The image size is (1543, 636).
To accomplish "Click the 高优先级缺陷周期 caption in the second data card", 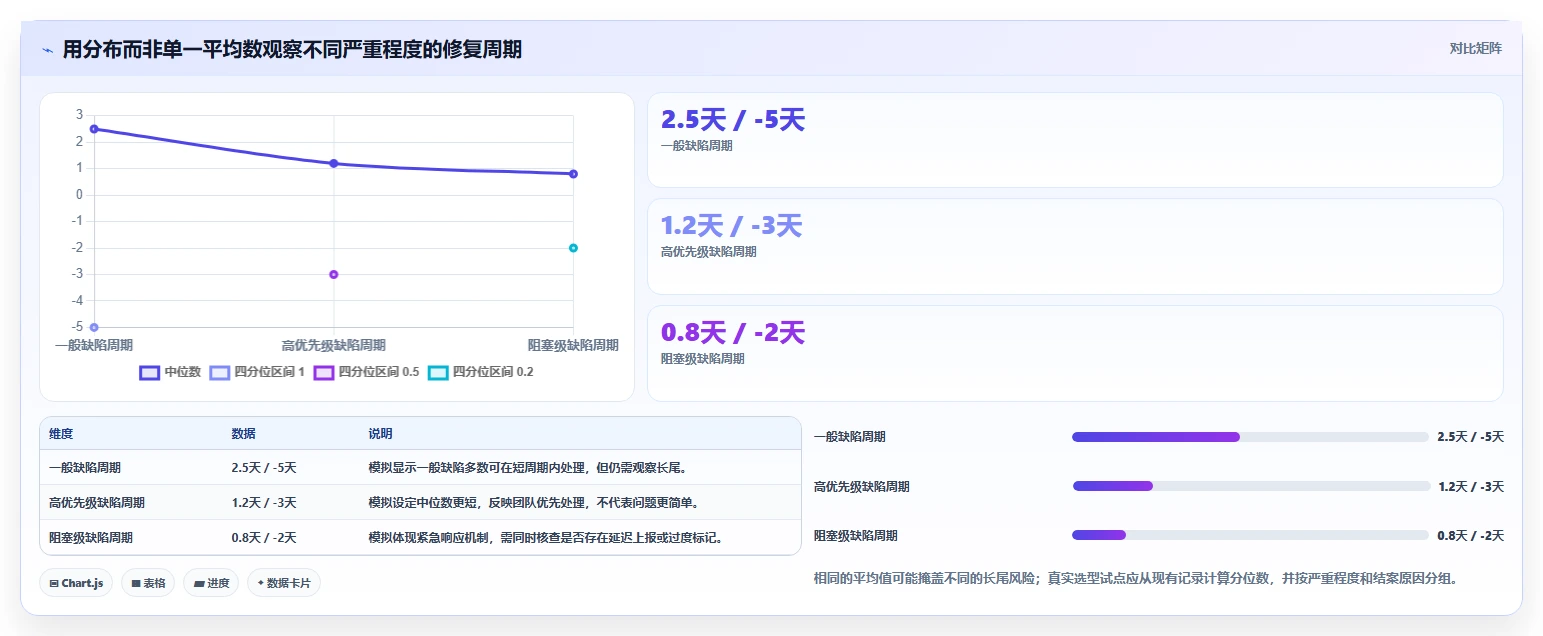I will [x=709, y=252].
